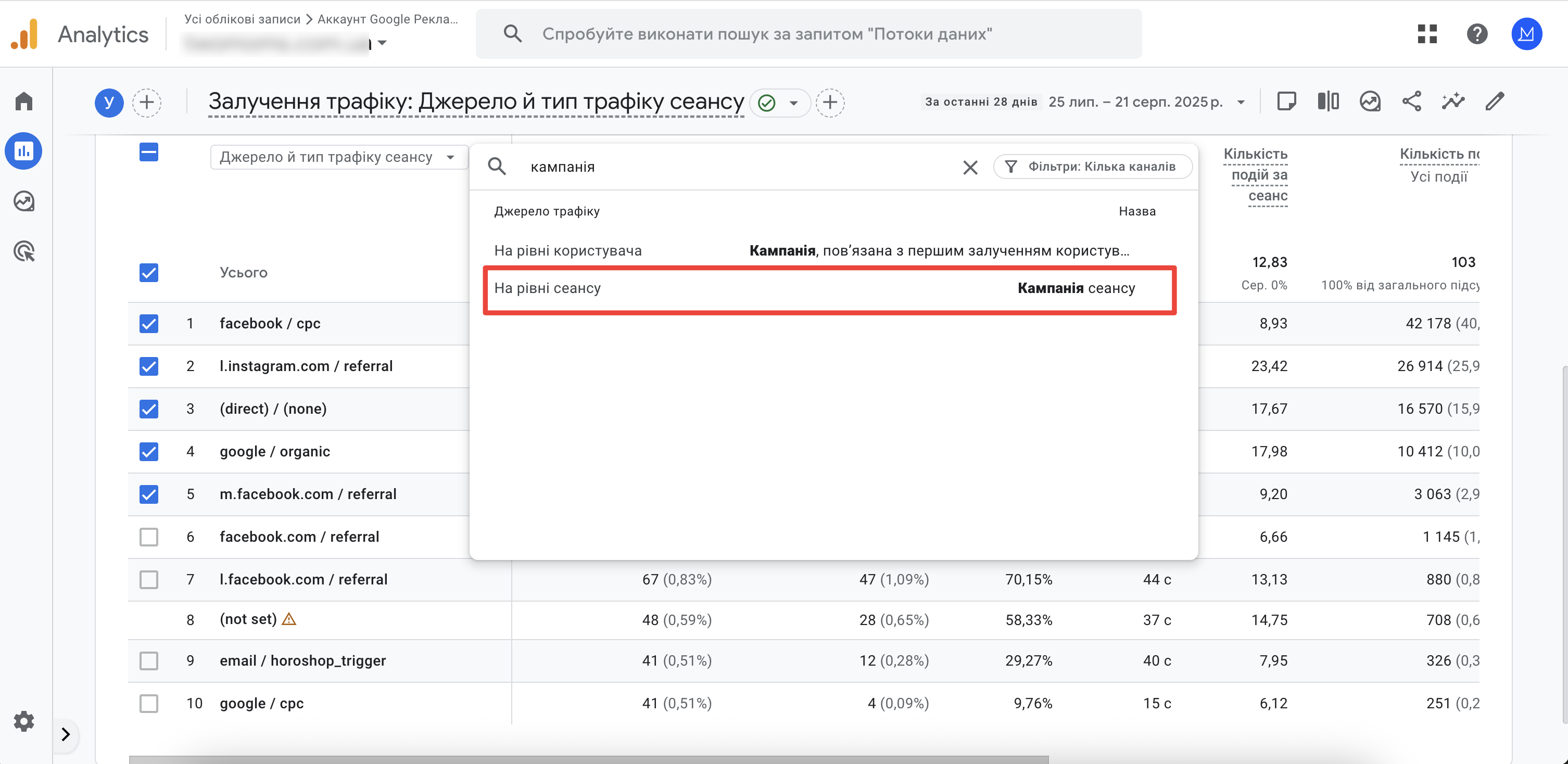The width and height of the screenshot is (1568, 764).
Task: Click the Аккаунт Google Рекла… breadcrumb
Action: [388, 19]
